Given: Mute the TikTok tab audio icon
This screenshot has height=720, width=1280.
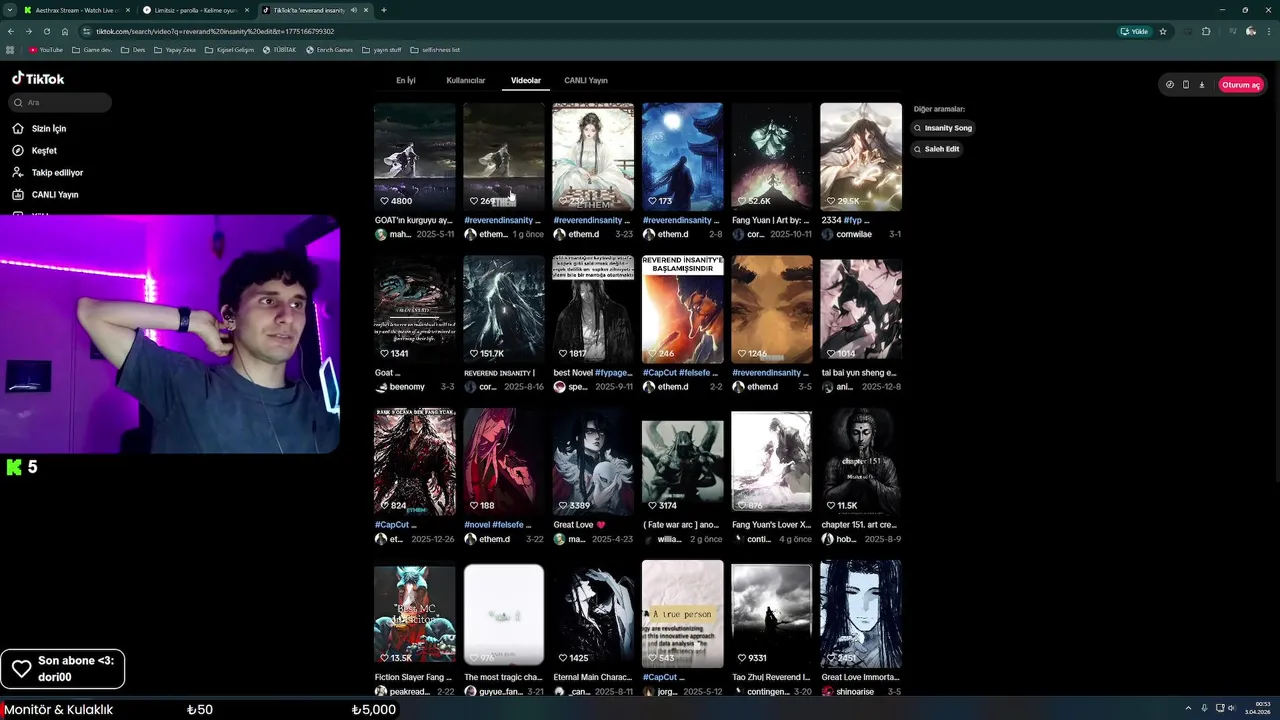Looking at the screenshot, I should point(353,10).
